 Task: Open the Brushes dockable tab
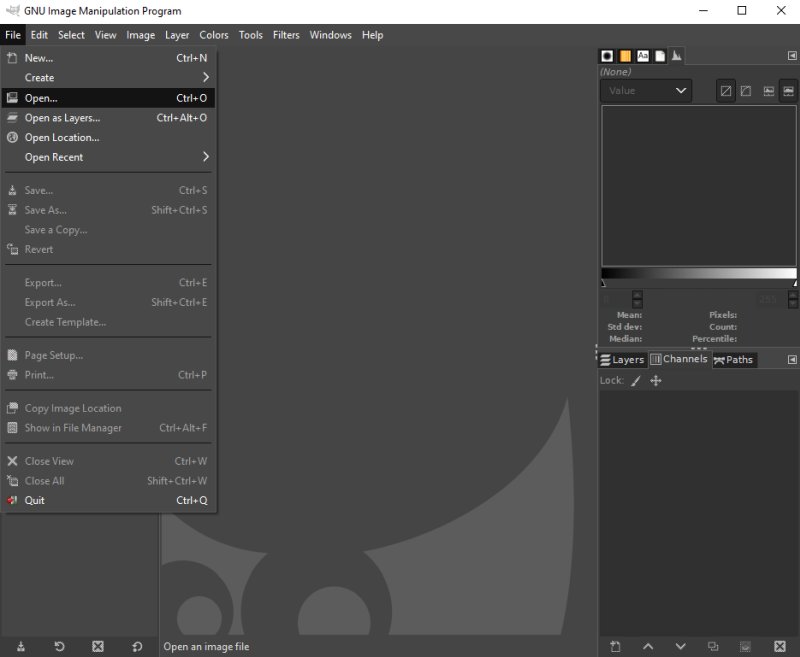click(607, 56)
